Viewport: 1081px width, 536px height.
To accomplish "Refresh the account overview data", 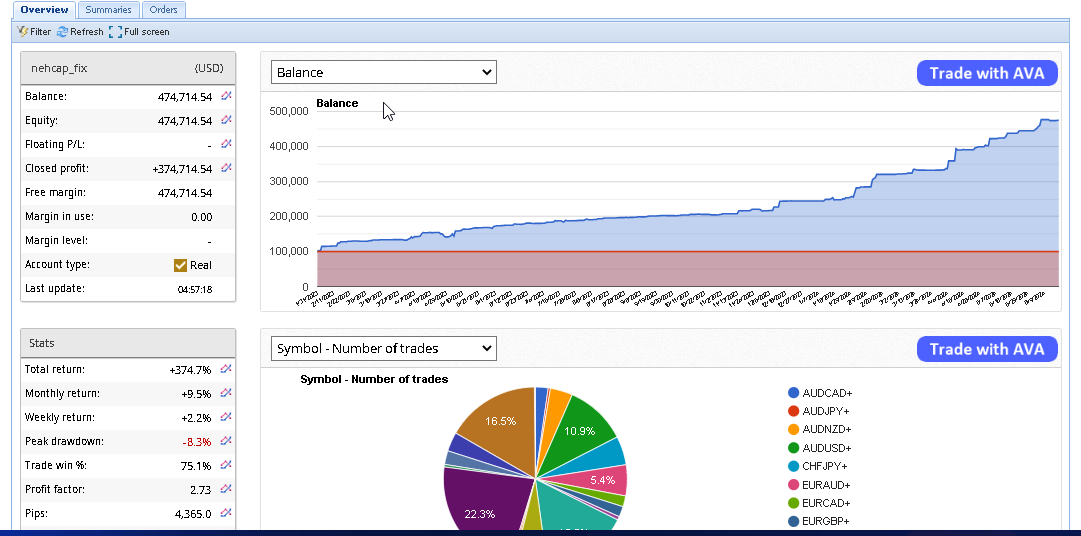I will (x=80, y=32).
